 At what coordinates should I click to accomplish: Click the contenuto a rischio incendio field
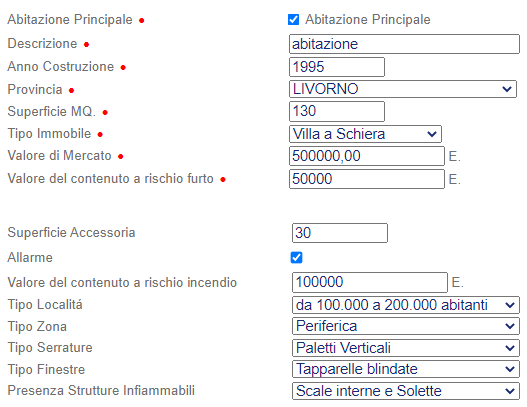click(x=370, y=282)
